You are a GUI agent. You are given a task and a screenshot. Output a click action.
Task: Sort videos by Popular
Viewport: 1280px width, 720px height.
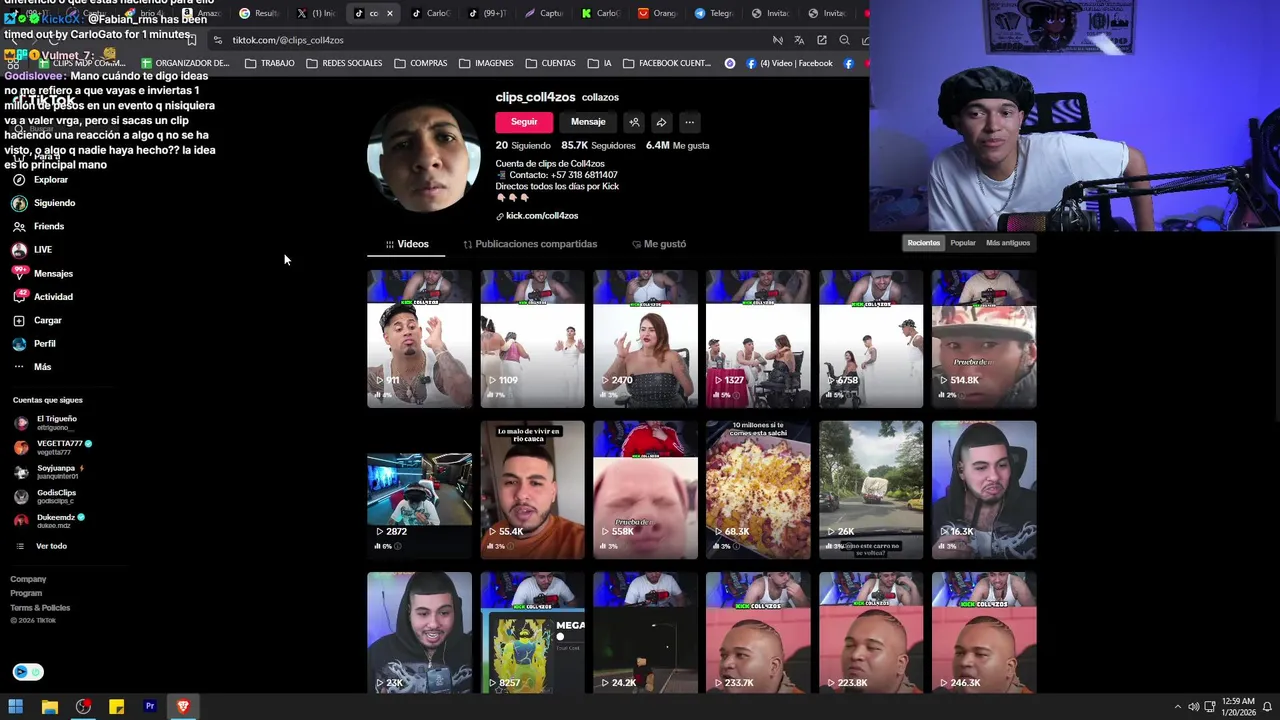pos(963,243)
